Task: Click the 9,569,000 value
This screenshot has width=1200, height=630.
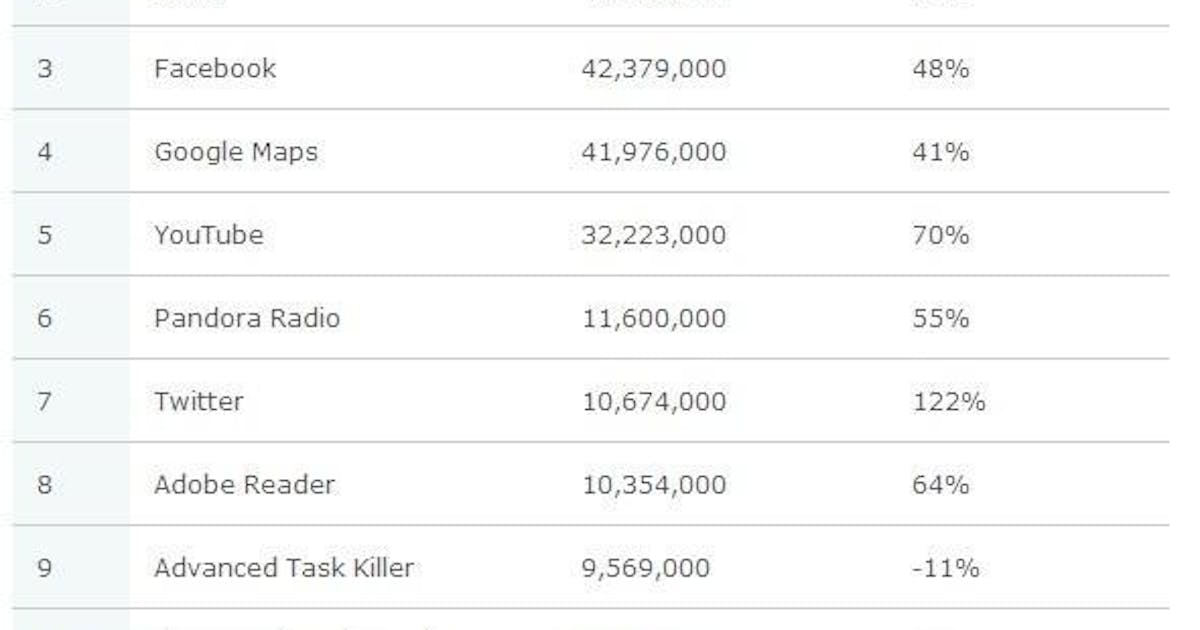Action: 646,568
